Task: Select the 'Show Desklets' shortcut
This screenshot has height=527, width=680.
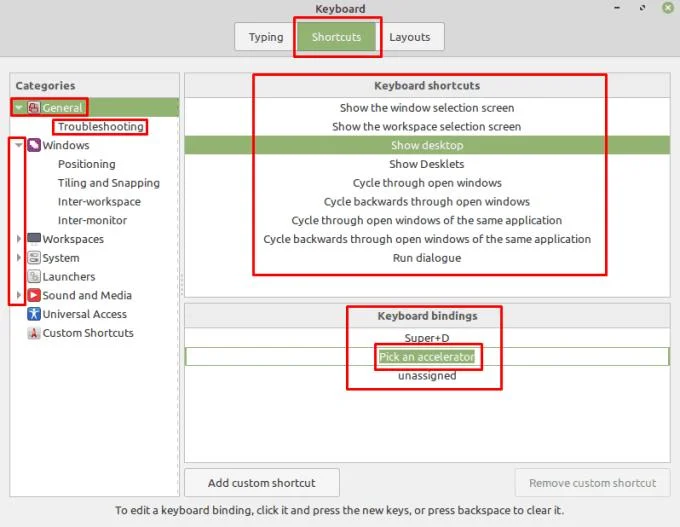Action: 427,164
